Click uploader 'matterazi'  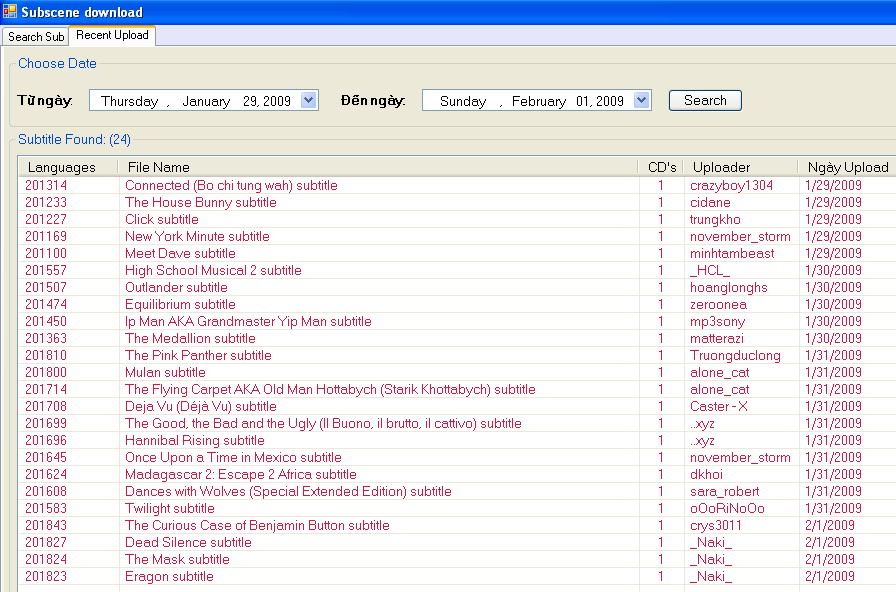click(x=717, y=339)
